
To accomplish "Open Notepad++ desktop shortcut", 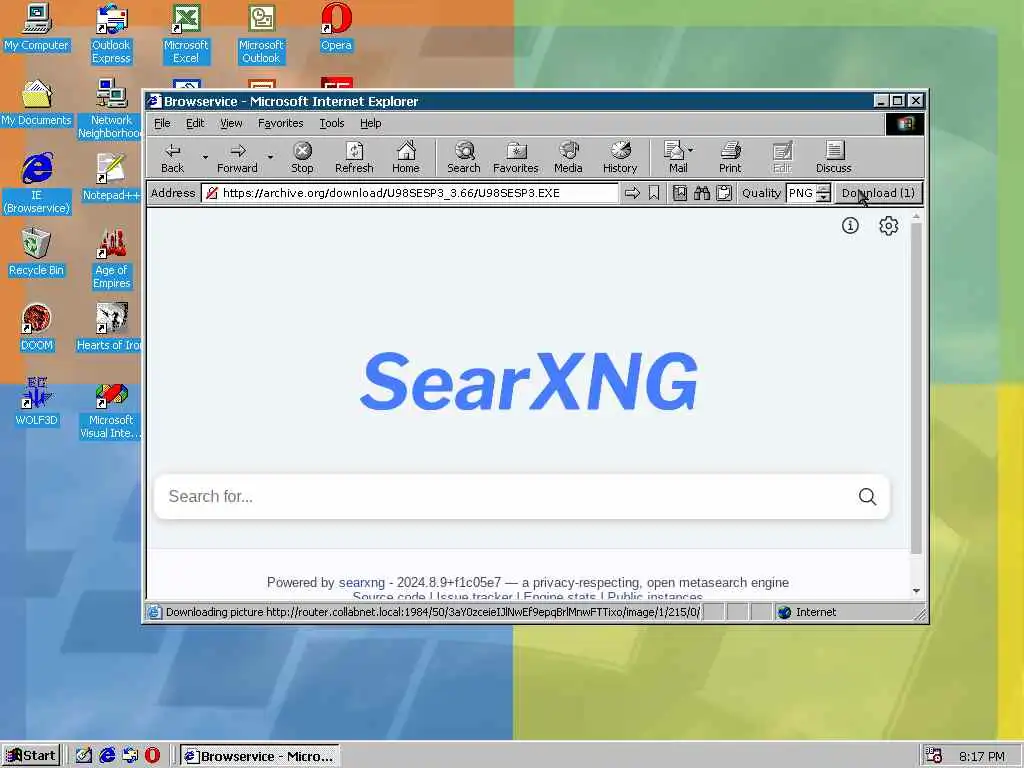I will tap(111, 178).
